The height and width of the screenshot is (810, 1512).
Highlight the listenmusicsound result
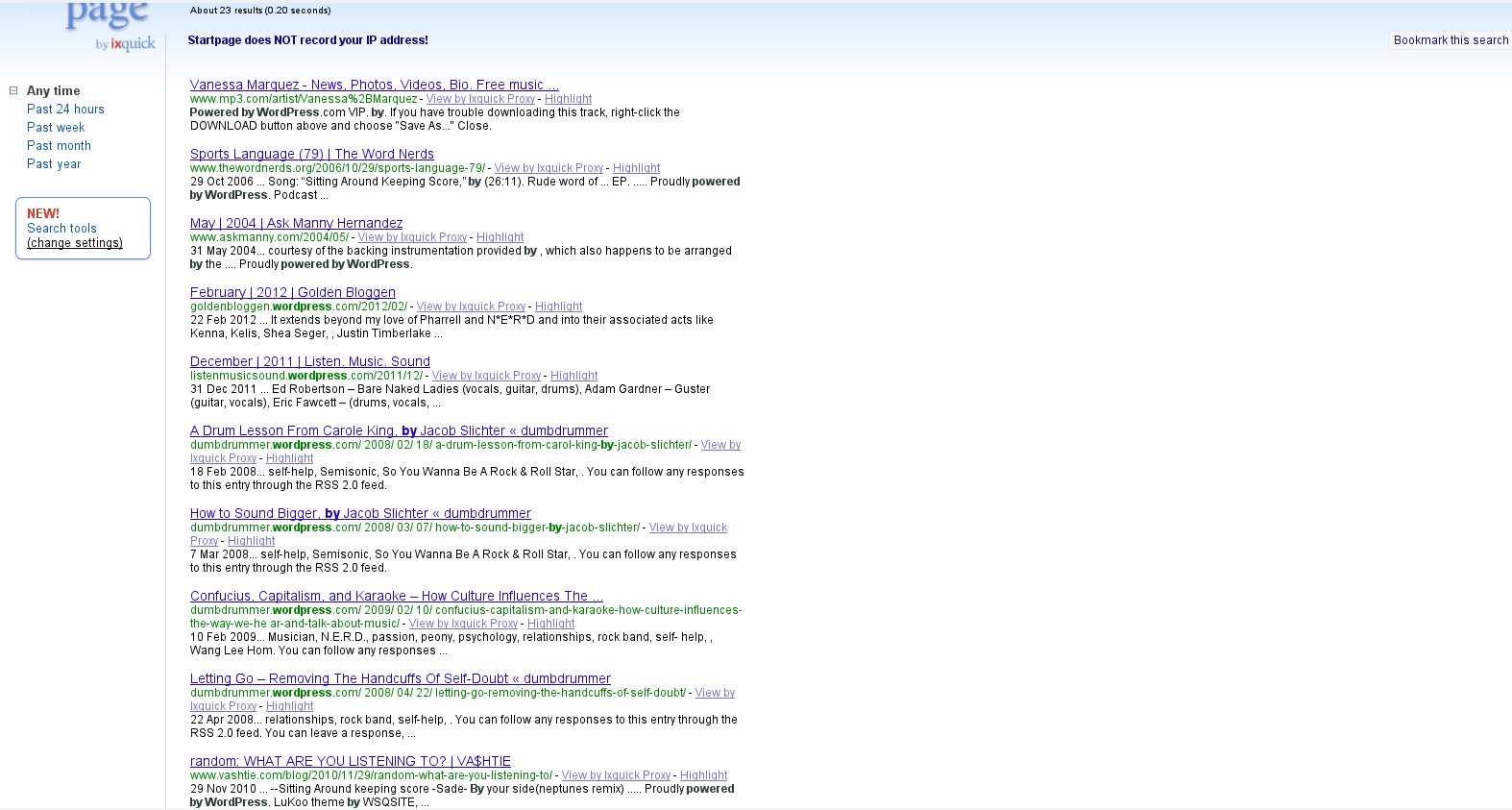tap(574, 376)
